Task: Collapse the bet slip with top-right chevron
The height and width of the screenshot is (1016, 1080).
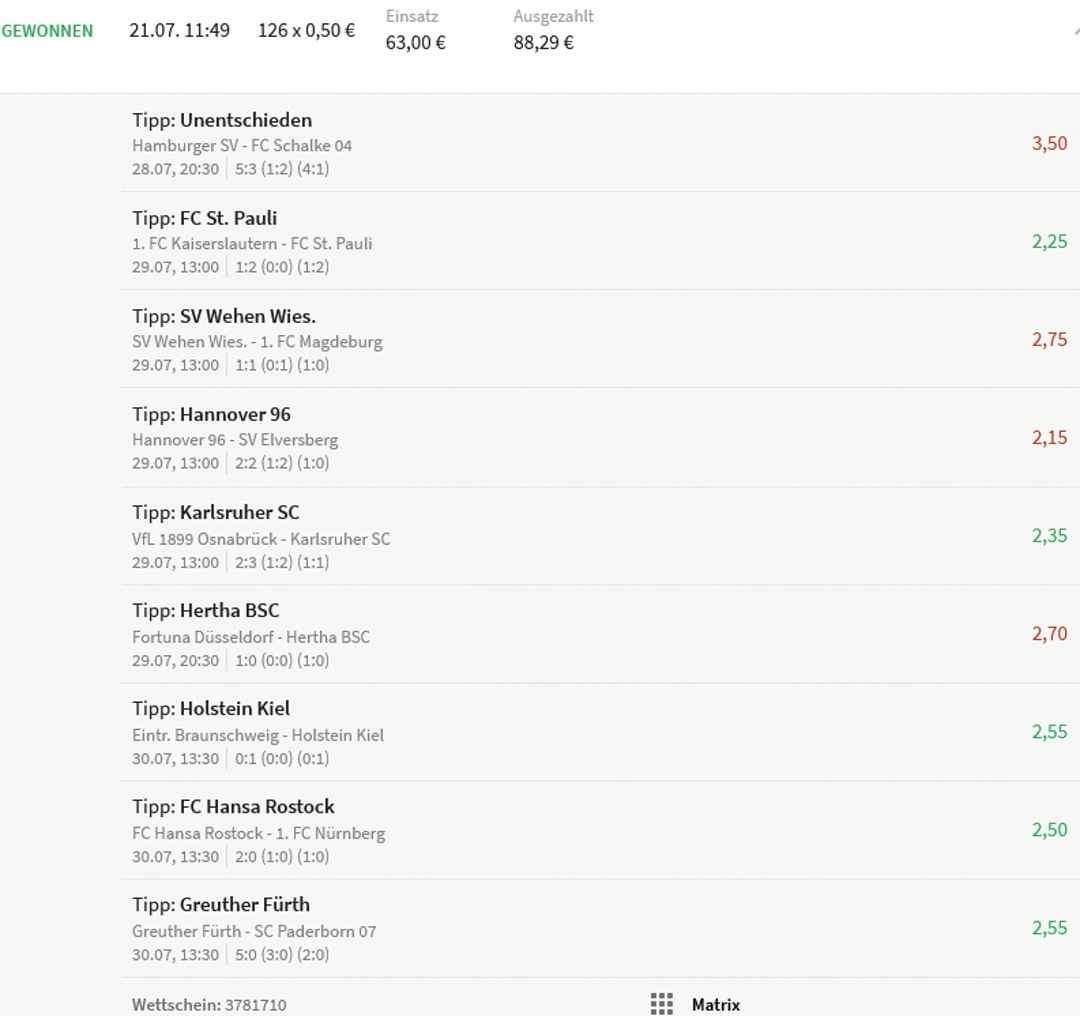Action: coord(1076,30)
